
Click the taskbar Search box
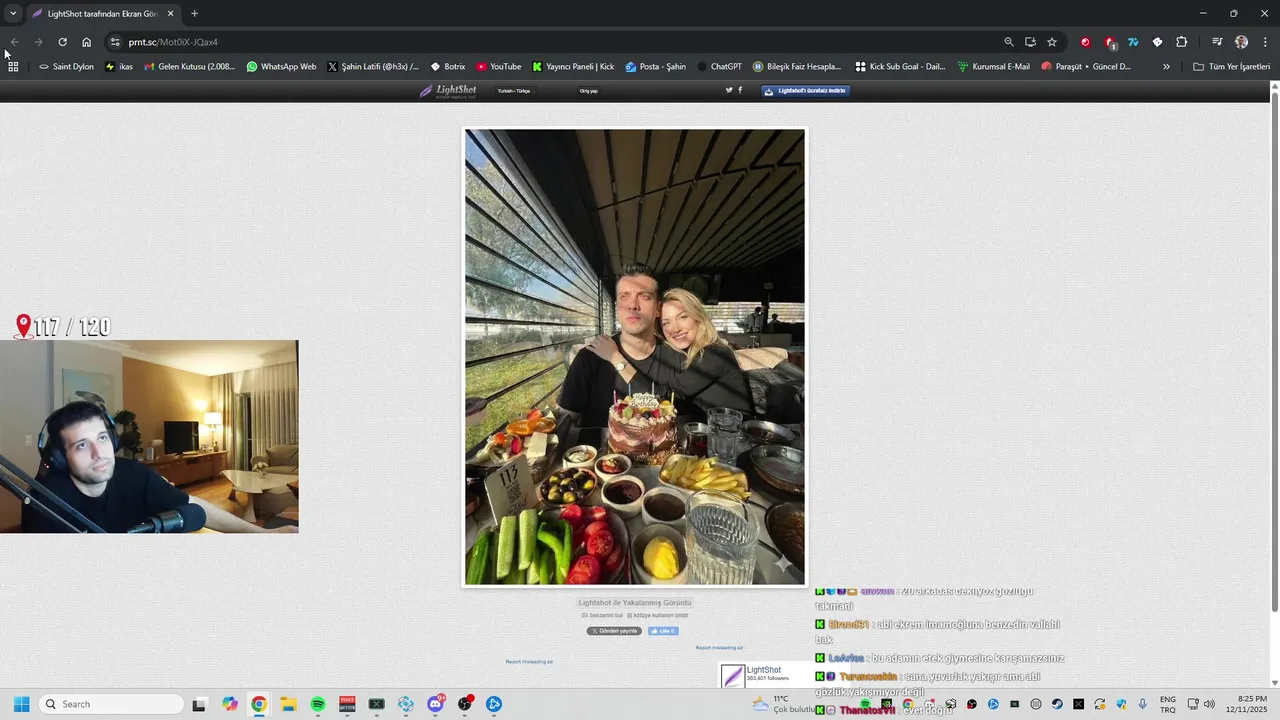click(x=112, y=704)
